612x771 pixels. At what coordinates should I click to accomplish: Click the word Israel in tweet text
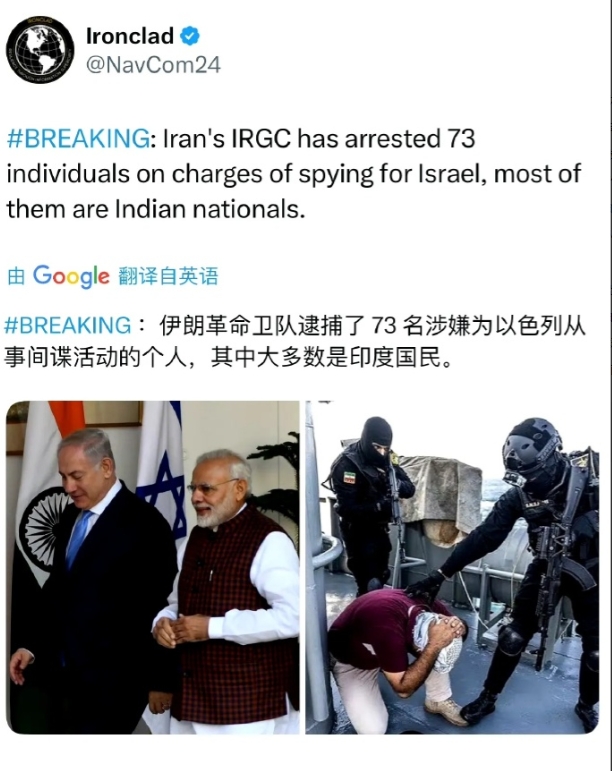pyautogui.click(x=451, y=174)
